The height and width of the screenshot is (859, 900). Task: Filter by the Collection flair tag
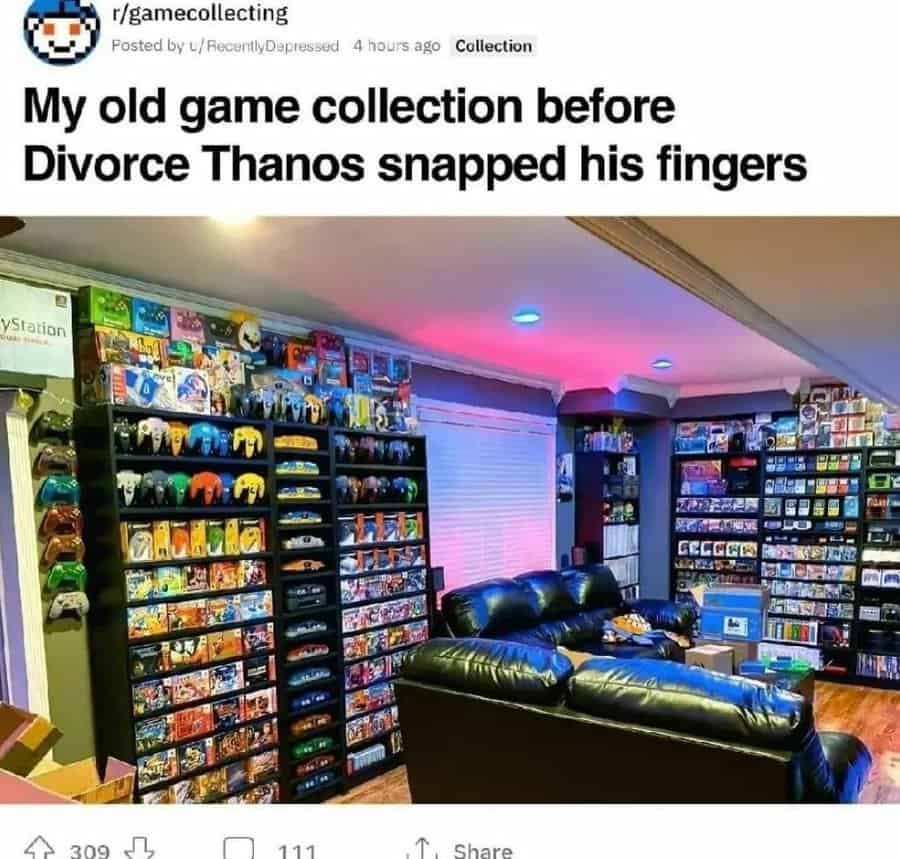click(494, 46)
